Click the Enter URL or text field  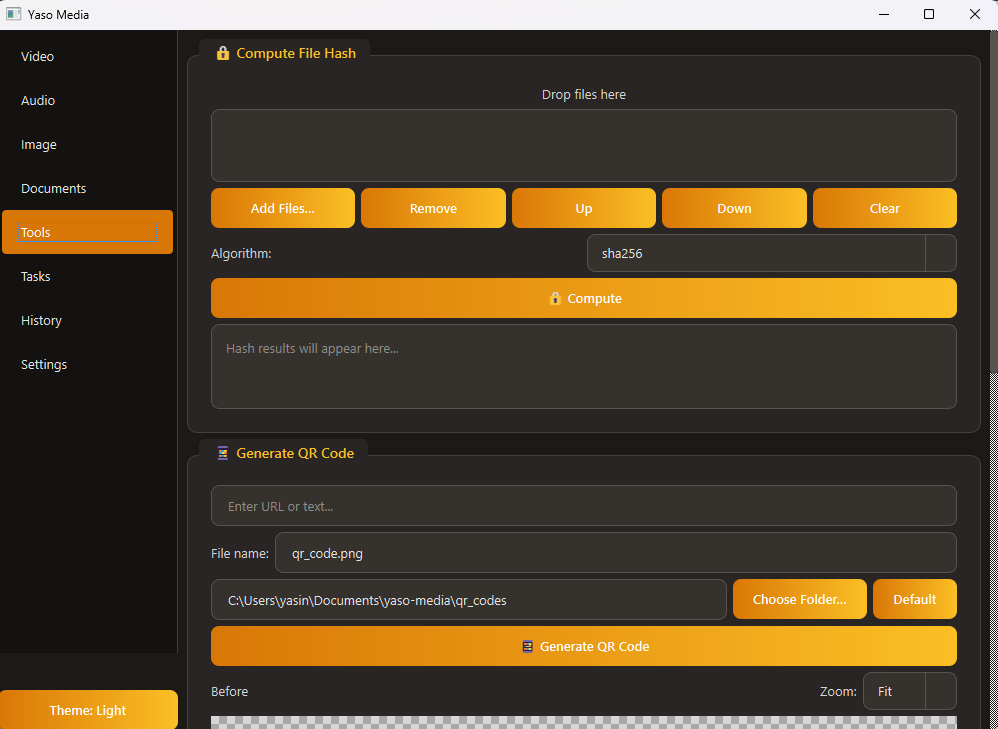[x=584, y=506]
